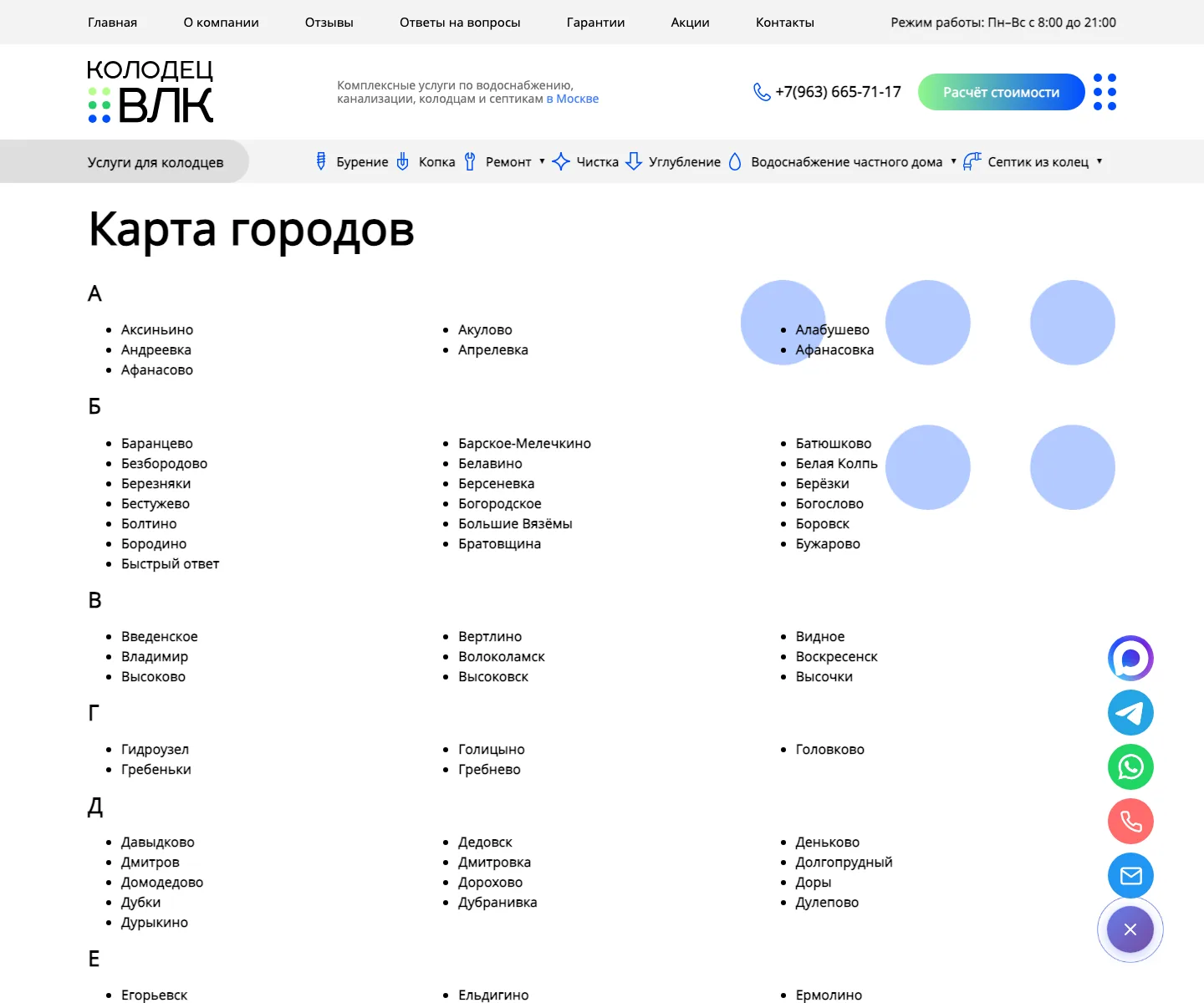Open WhatsApp floating contact icon
Viewport: 1204px width, 1003px height.
(x=1130, y=767)
